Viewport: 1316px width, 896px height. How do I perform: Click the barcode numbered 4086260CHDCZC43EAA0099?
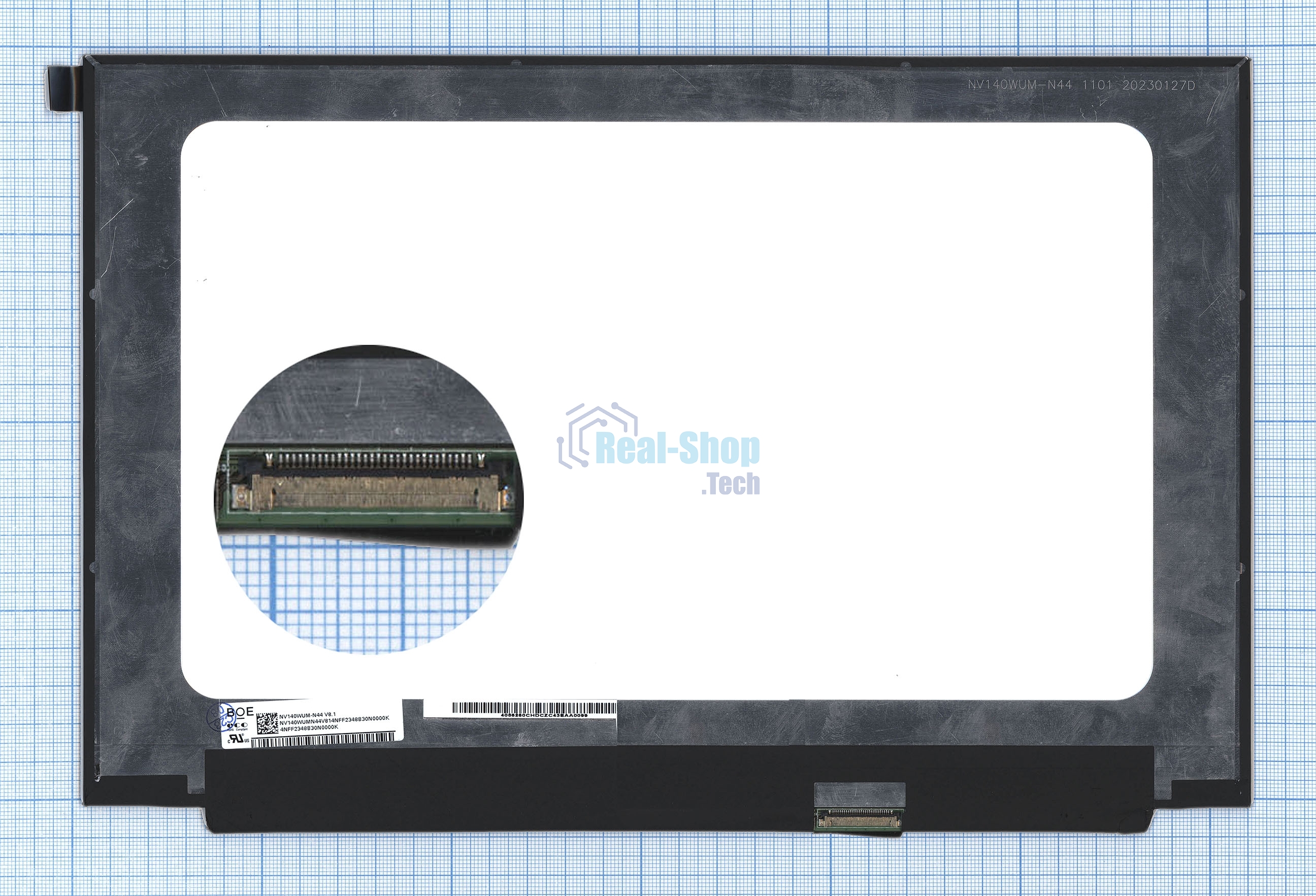(534, 708)
